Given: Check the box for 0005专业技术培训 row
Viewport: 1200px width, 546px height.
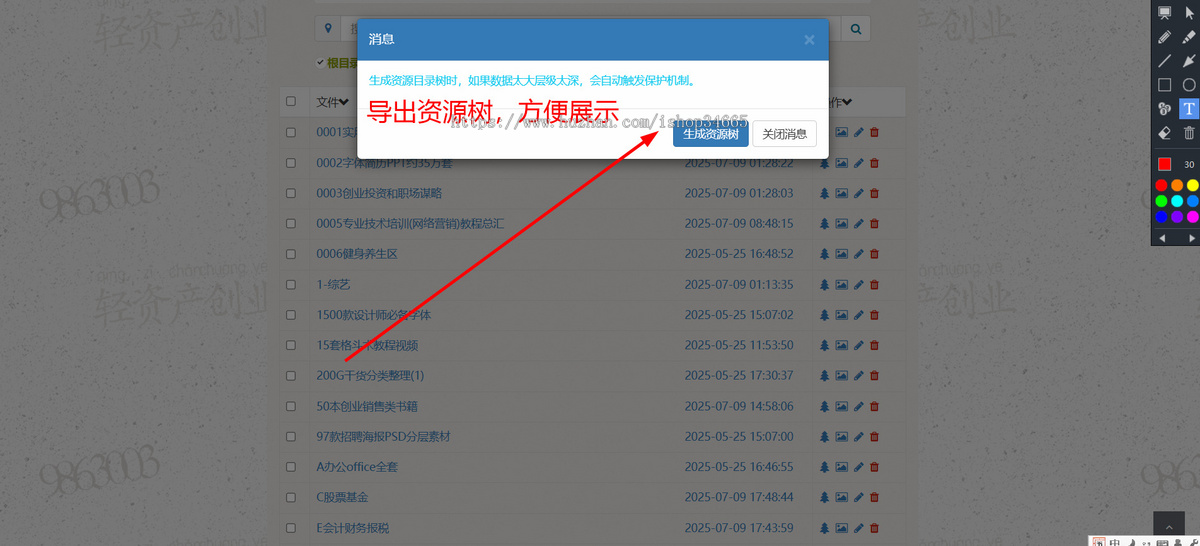Looking at the screenshot, I should click(291, 223).
